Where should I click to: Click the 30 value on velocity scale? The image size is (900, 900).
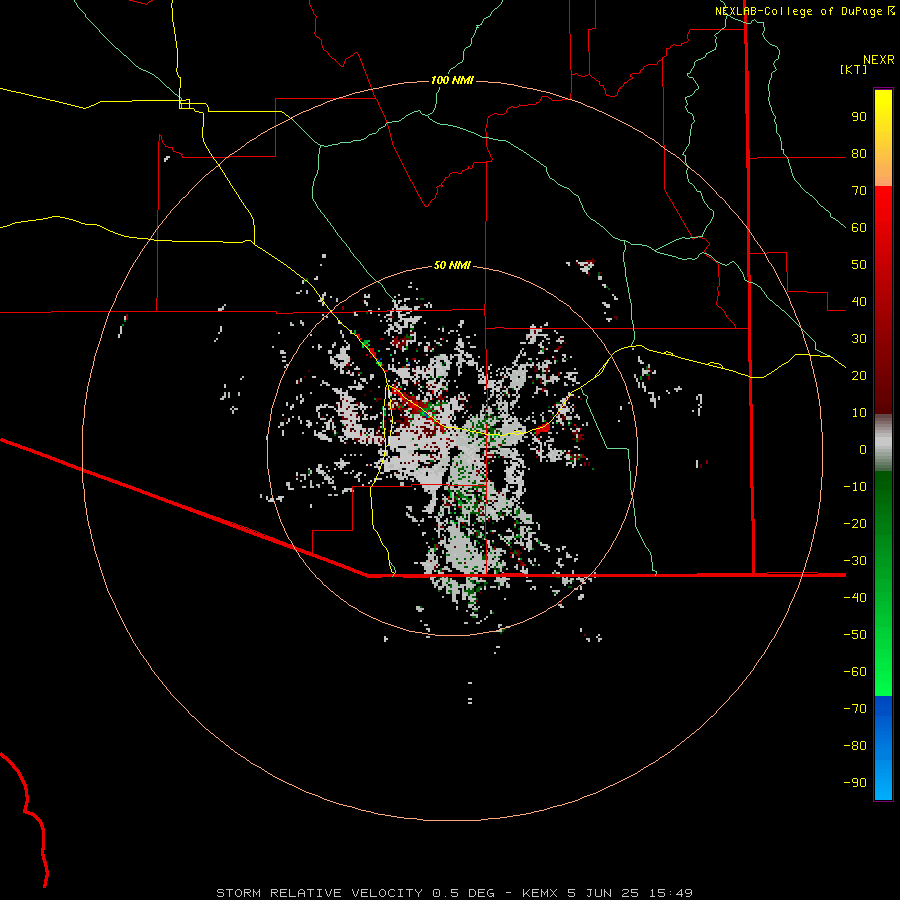point(859,339)
